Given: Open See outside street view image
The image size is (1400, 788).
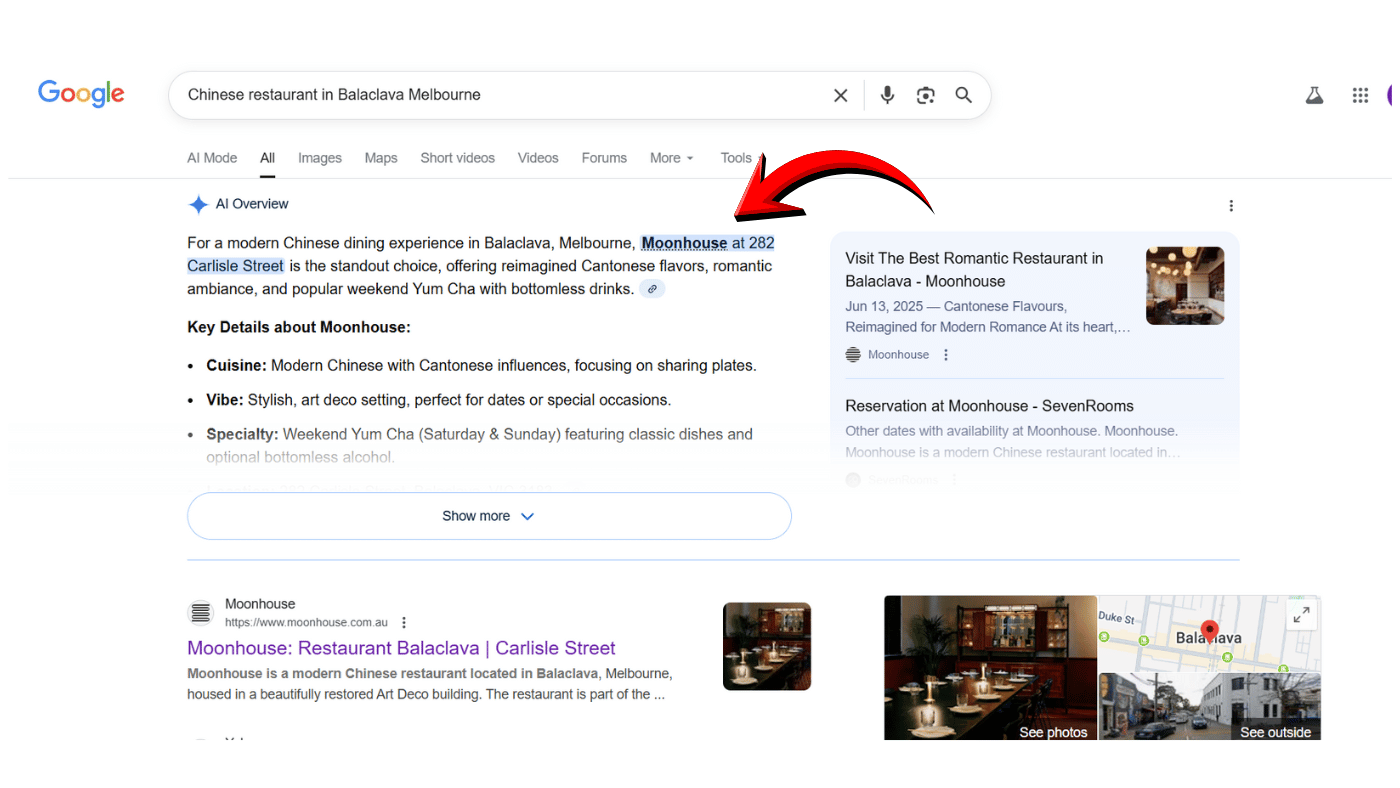Looking at the screenshot, I should [1210, 706].
